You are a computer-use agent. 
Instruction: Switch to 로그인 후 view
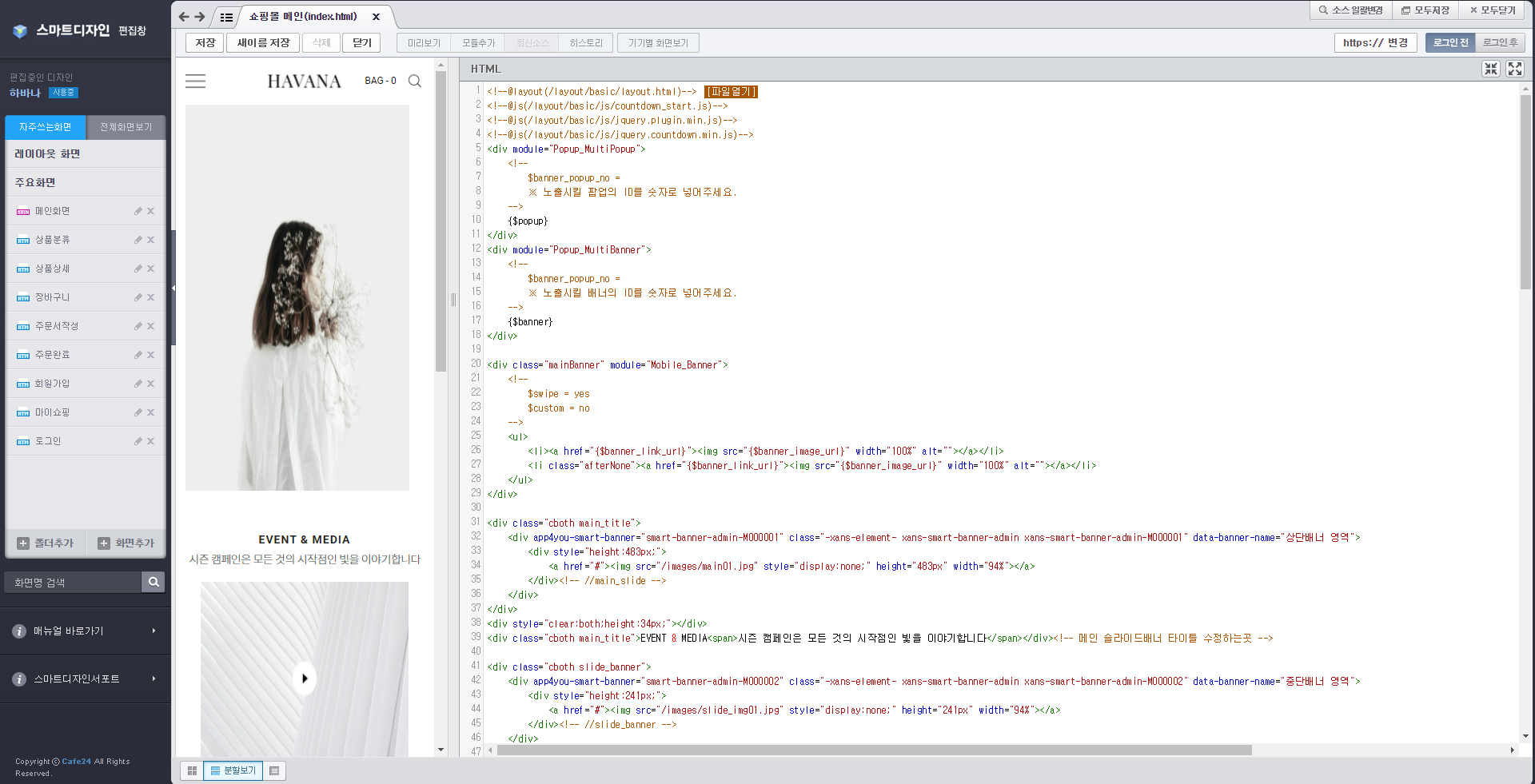[x=1500, y=42]
